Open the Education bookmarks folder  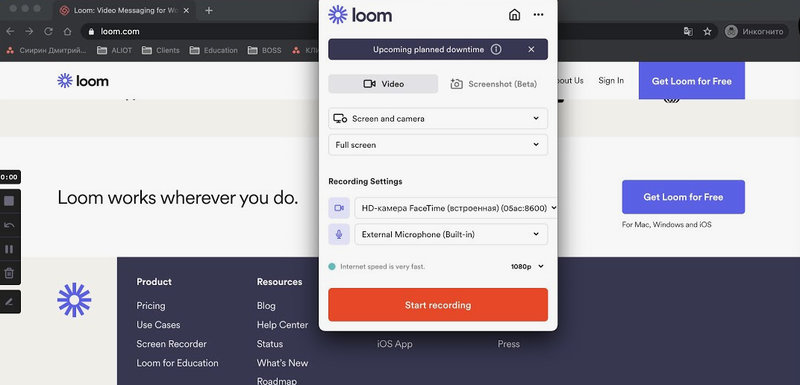213,50
